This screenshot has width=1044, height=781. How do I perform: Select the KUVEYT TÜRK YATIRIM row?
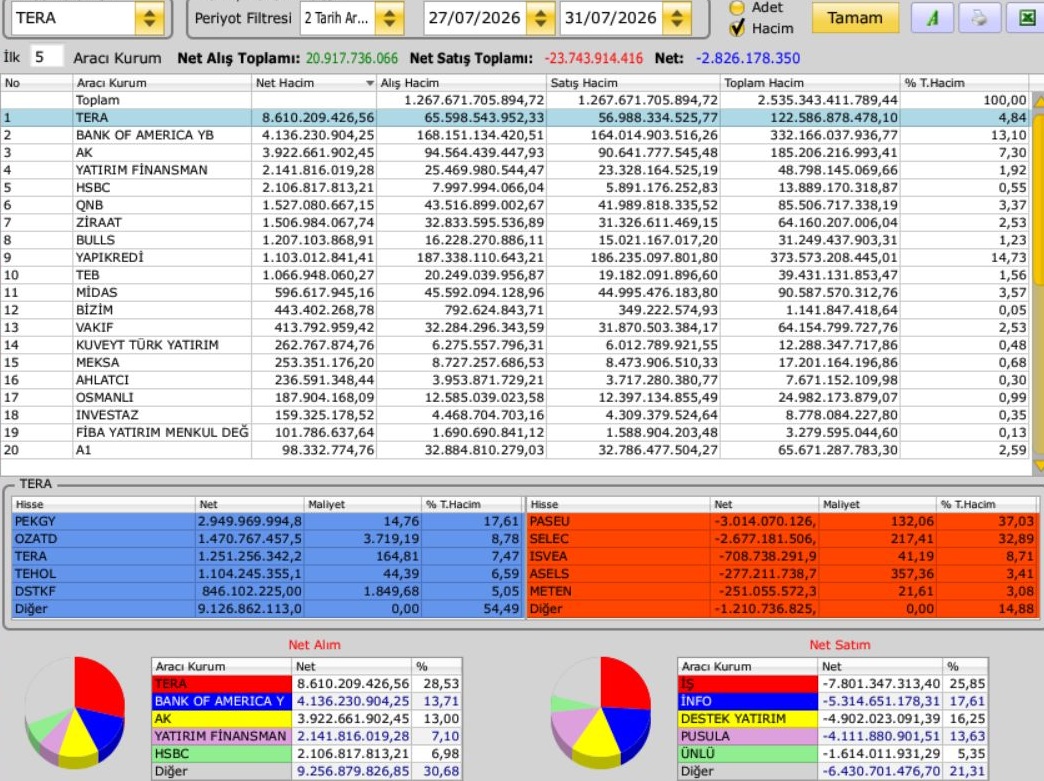point(515,345)
